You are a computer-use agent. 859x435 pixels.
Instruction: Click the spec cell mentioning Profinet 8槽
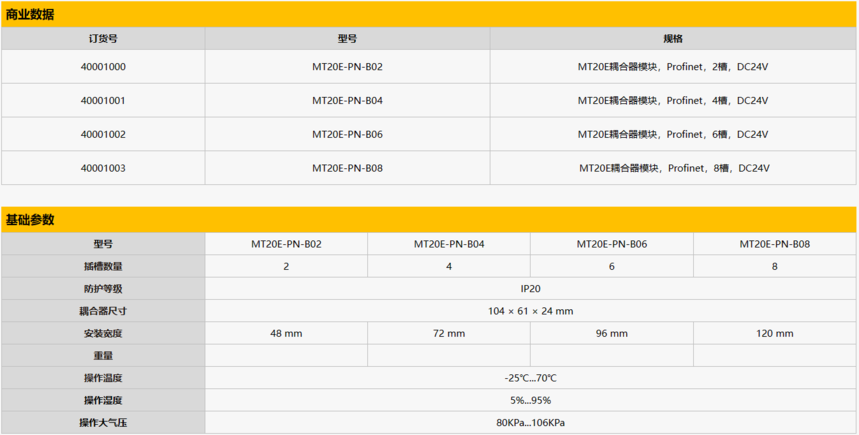pyautogui.click(x=674, y=168)
